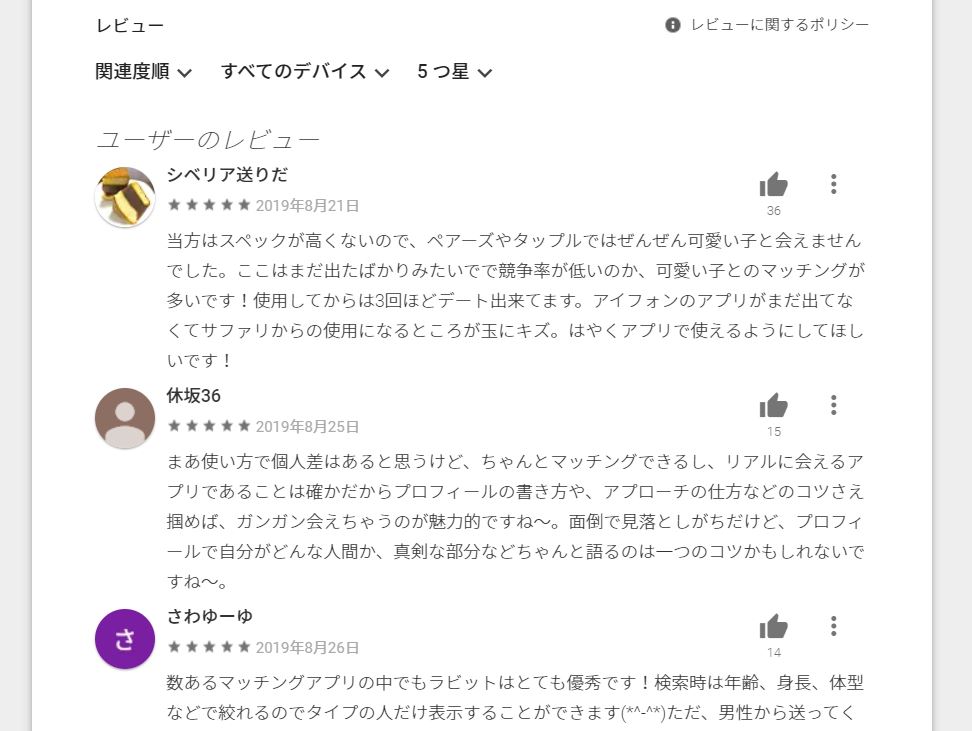Like the review by シベリア送りだ
The height and width of the screenshot is (731, 972).
click(x=773, y=184)
